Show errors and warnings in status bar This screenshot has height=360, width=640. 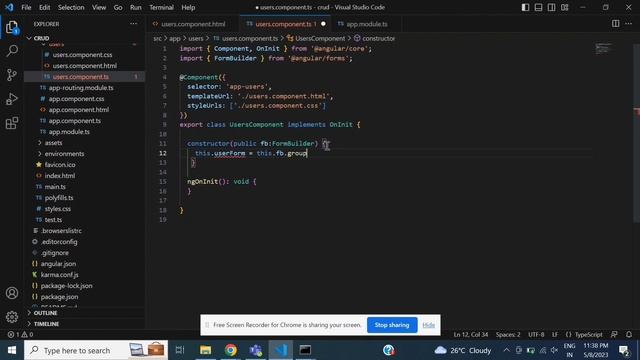pyautogui.click(x=20, y=334)
